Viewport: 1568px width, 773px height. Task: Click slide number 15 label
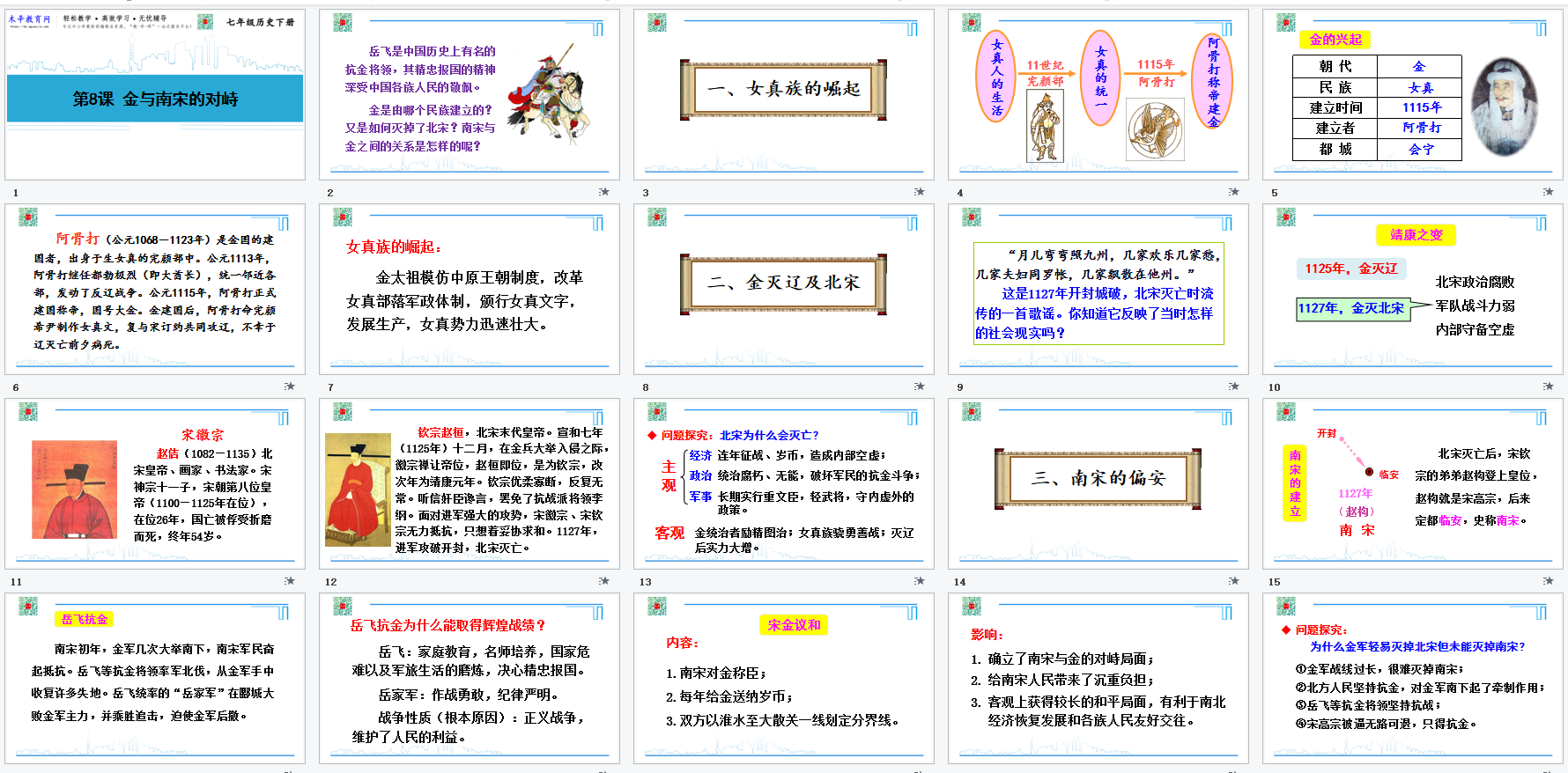coord(1274,582)
